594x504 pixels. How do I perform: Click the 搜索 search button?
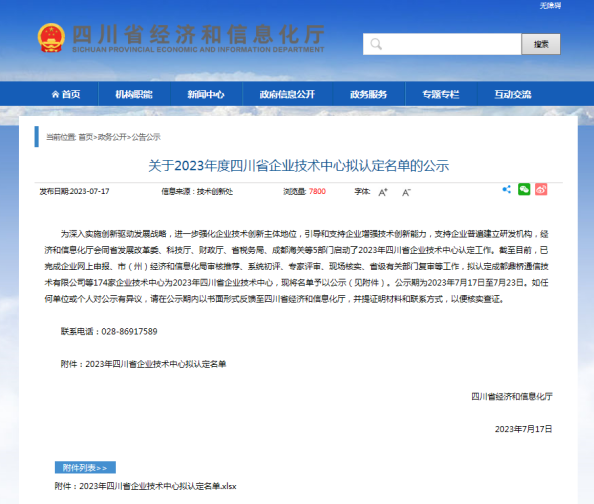[541, 44]
